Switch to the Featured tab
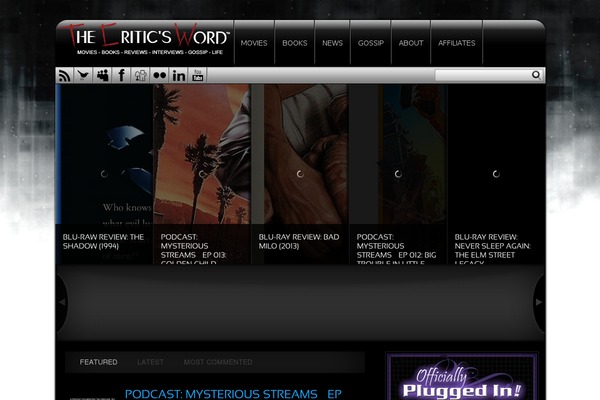The width and height of the screenshot is (600, 400). pyautogui.click(x=98, y=362)
